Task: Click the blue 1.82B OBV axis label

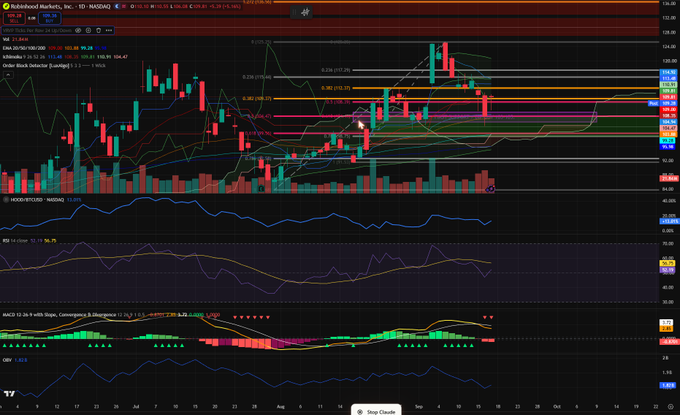Action: point(667,385)
